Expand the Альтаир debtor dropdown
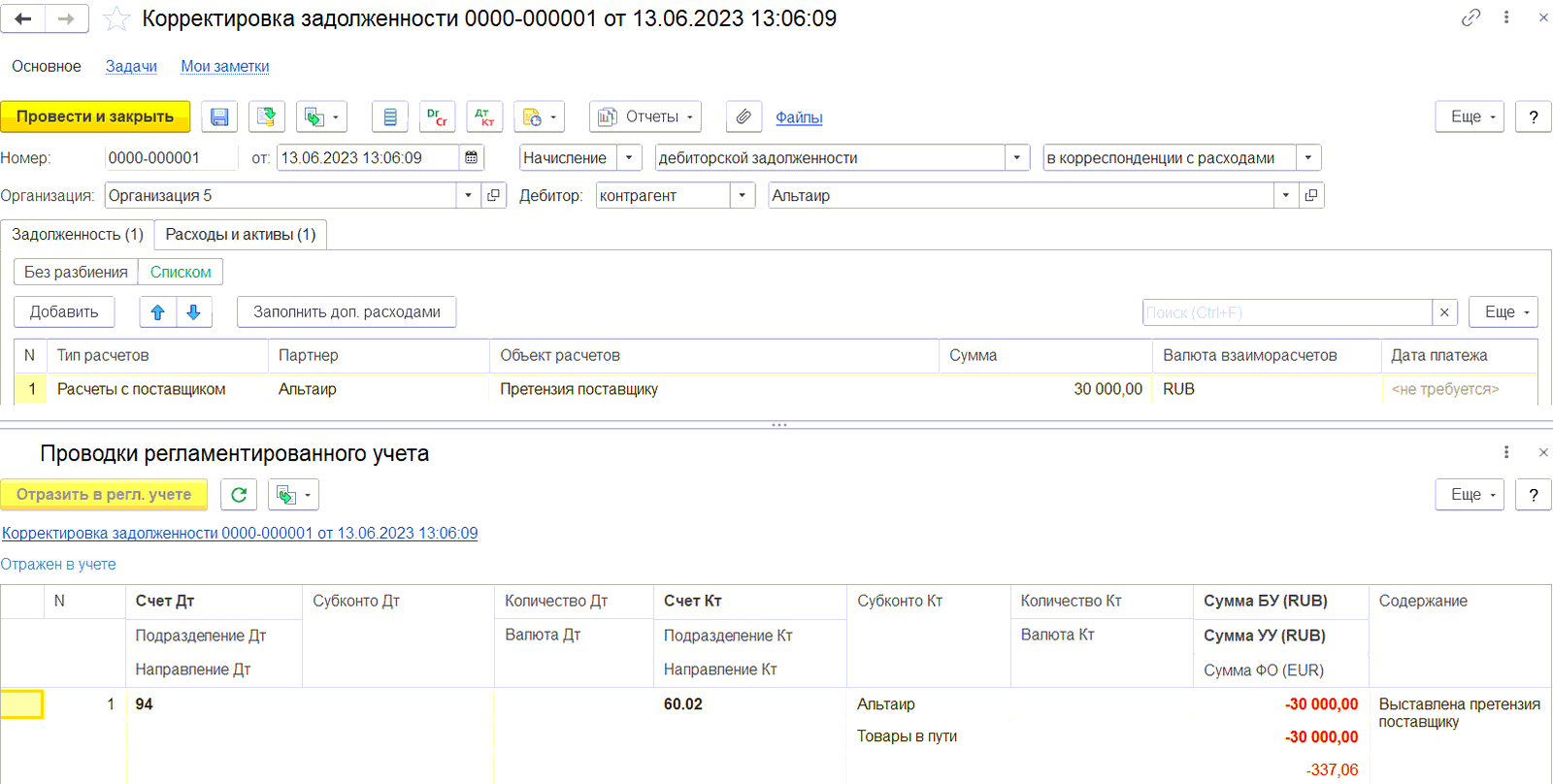Screen dimensions: 1553x784 click(1286, 196)
